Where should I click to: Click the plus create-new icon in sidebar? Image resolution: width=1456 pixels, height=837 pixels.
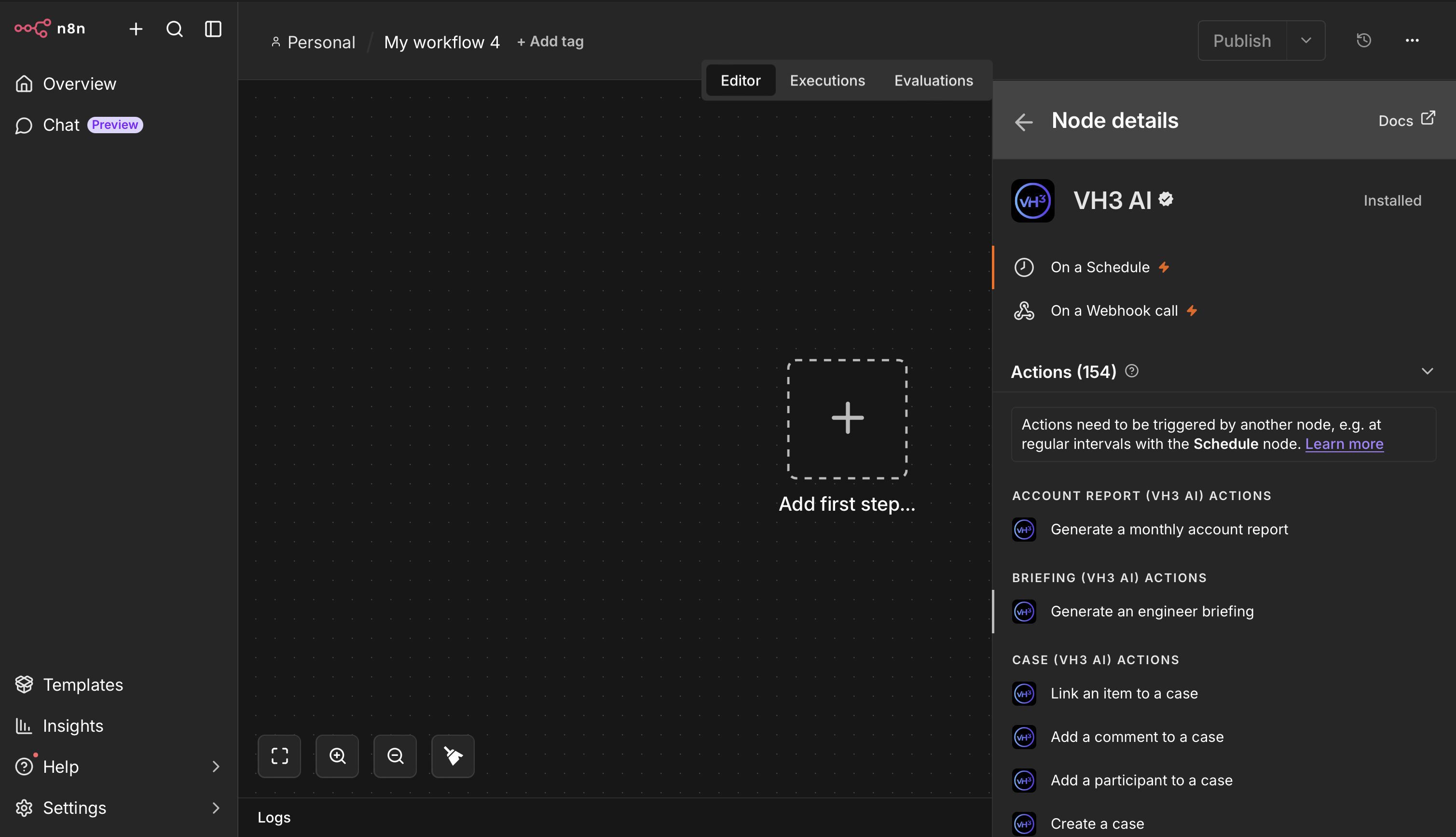136,29
